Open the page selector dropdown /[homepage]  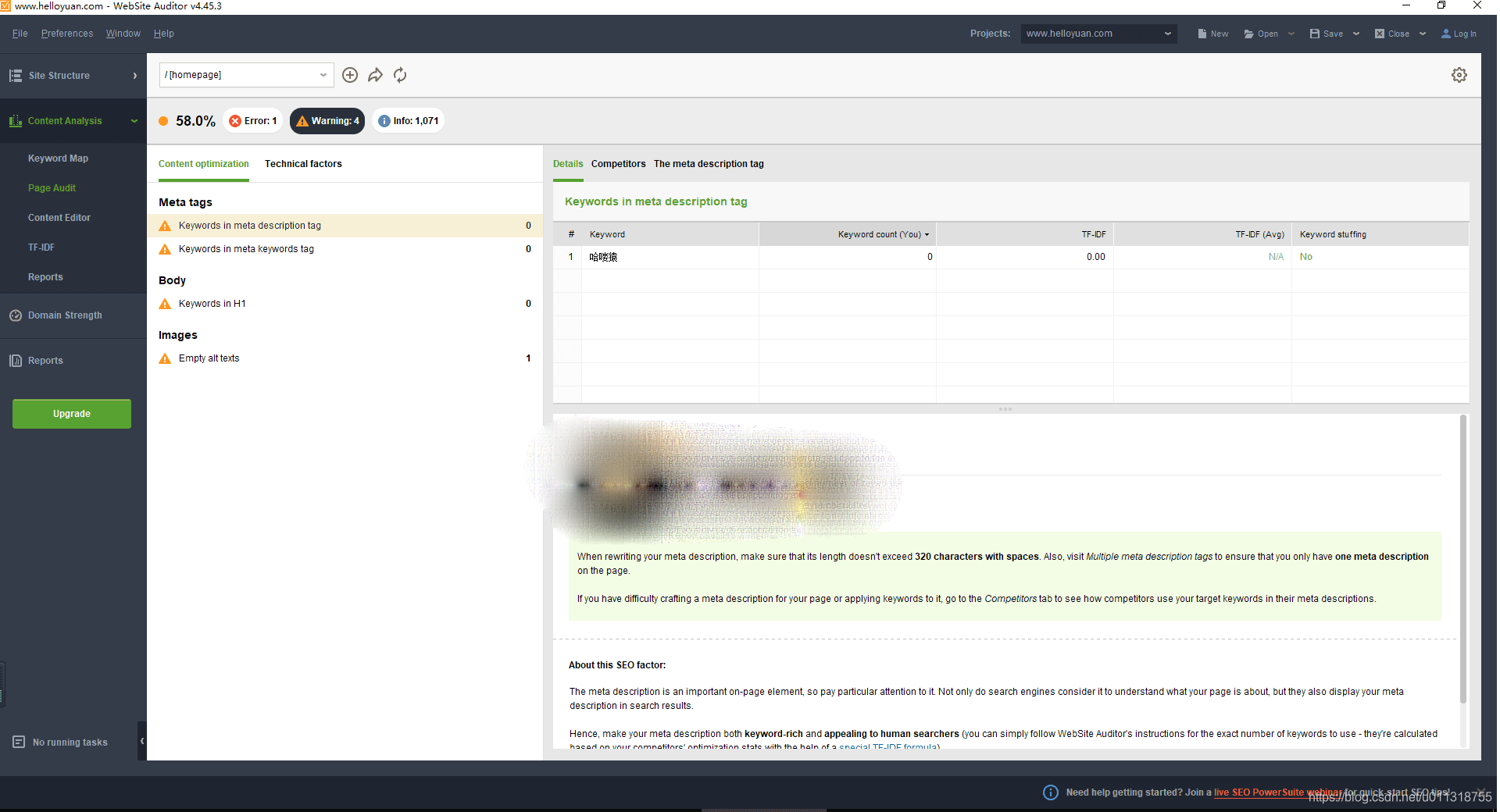click(247, 75)
